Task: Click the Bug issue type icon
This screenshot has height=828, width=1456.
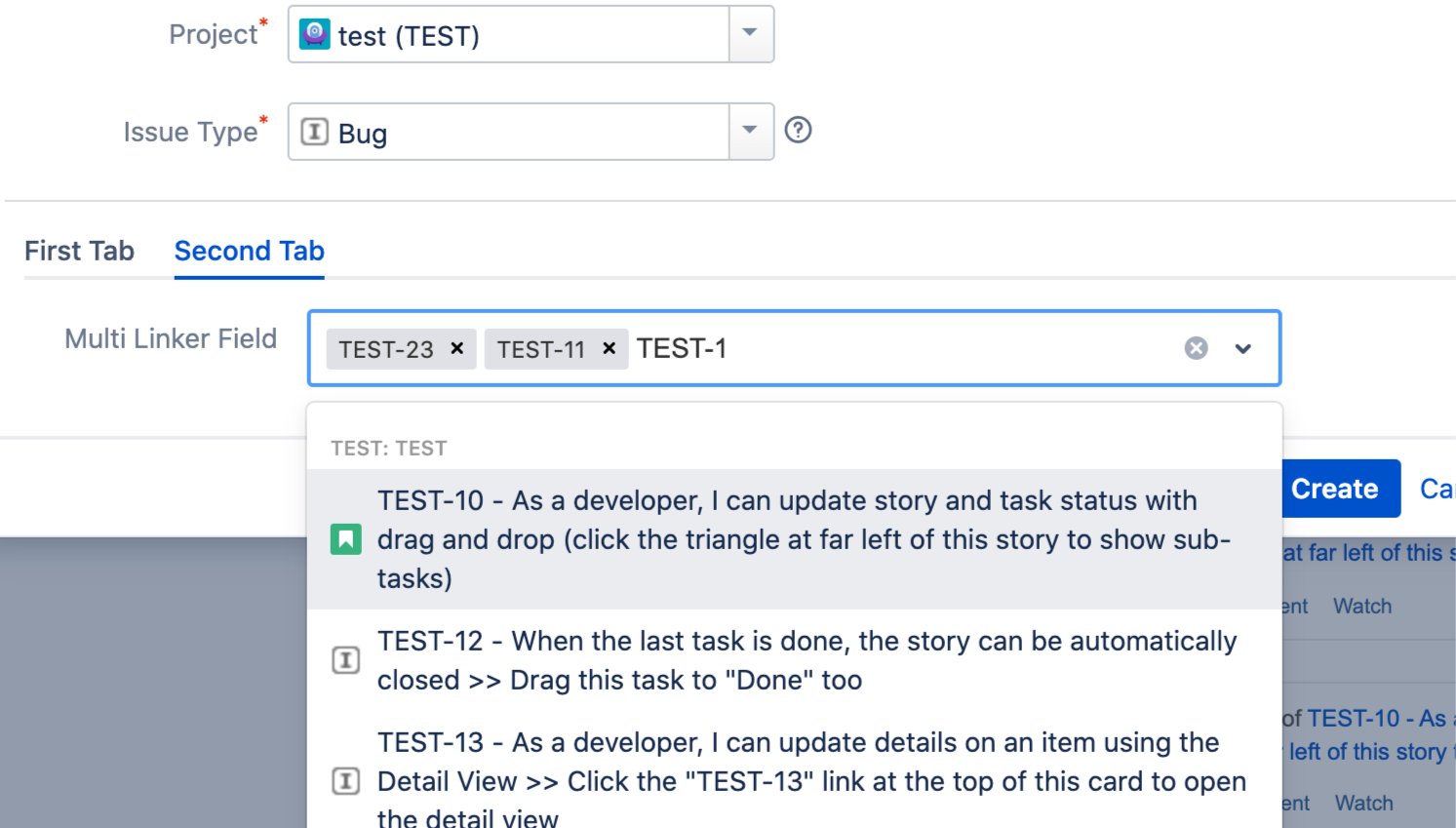Action: coord(314,132)
